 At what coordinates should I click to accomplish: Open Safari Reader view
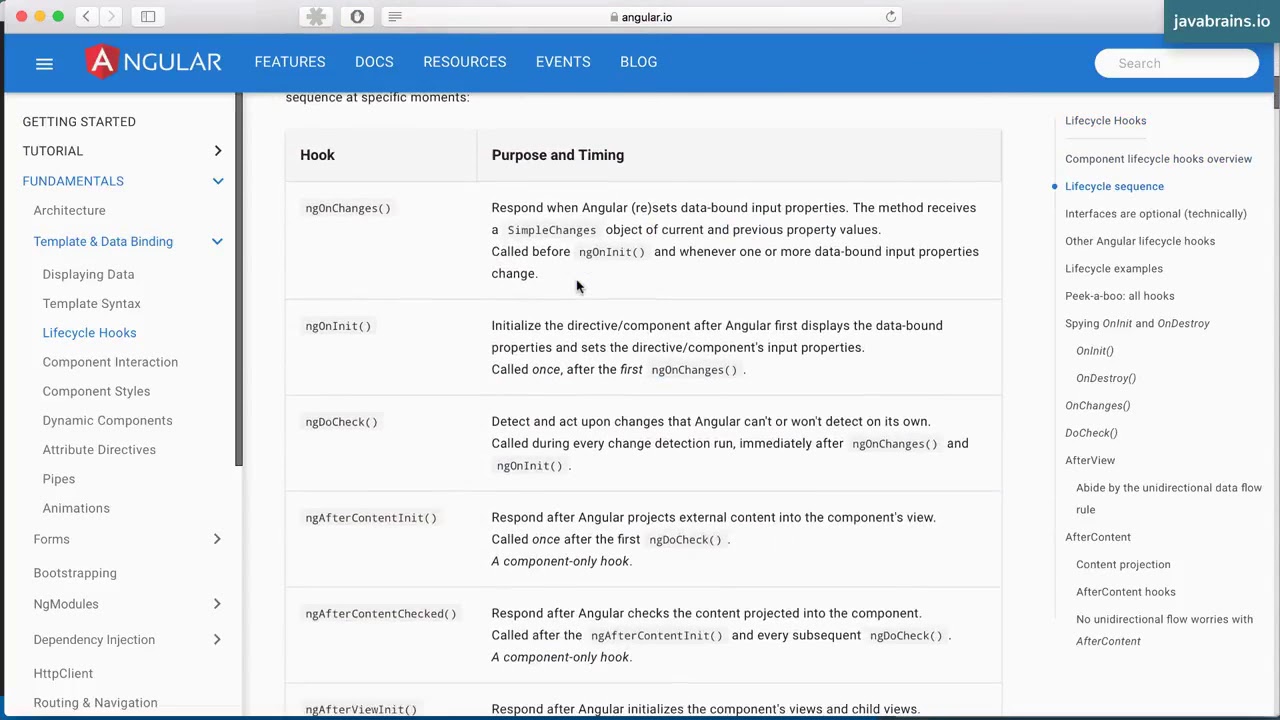click(395, 16)
